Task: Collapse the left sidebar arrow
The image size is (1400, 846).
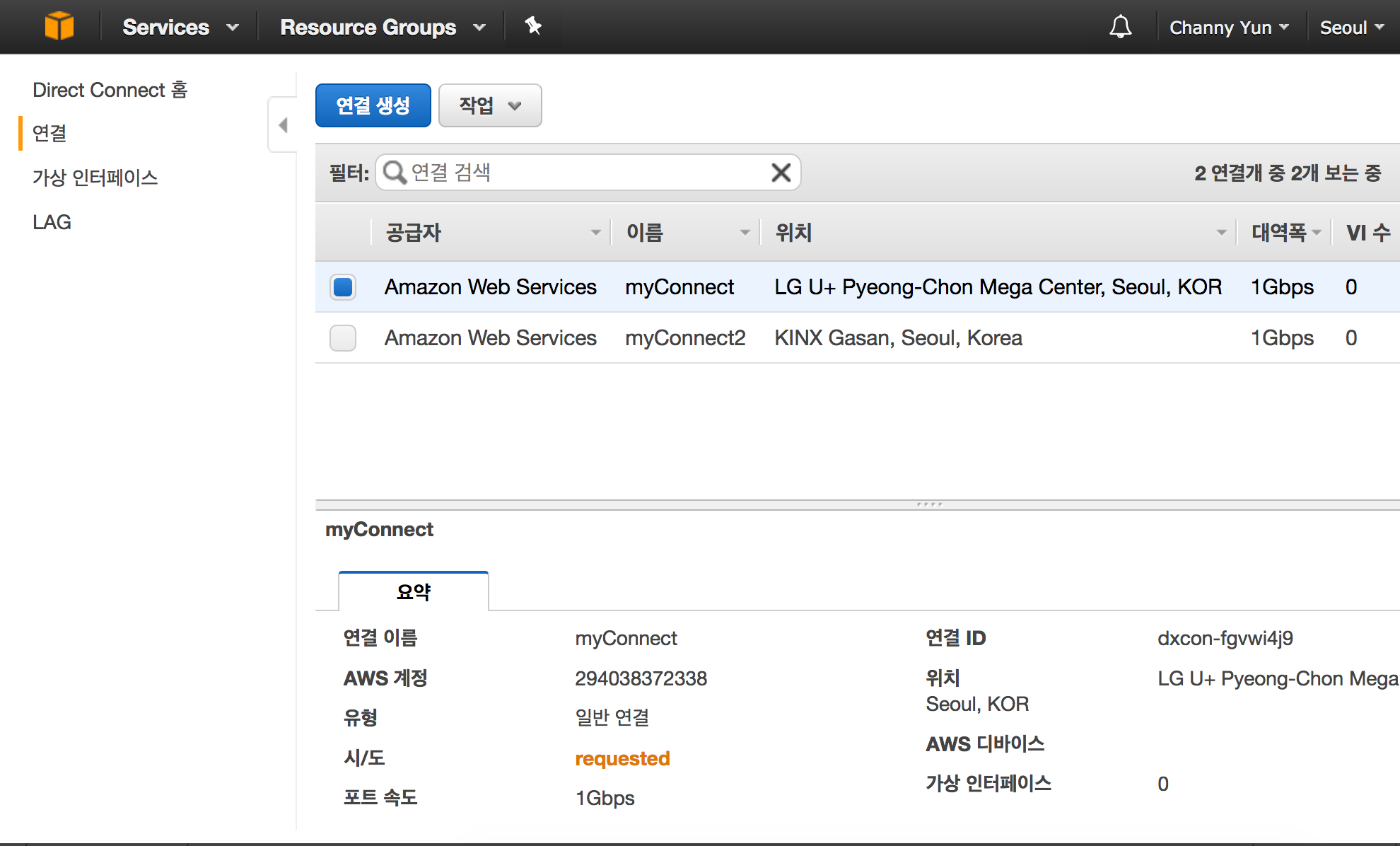Action: 283,125
